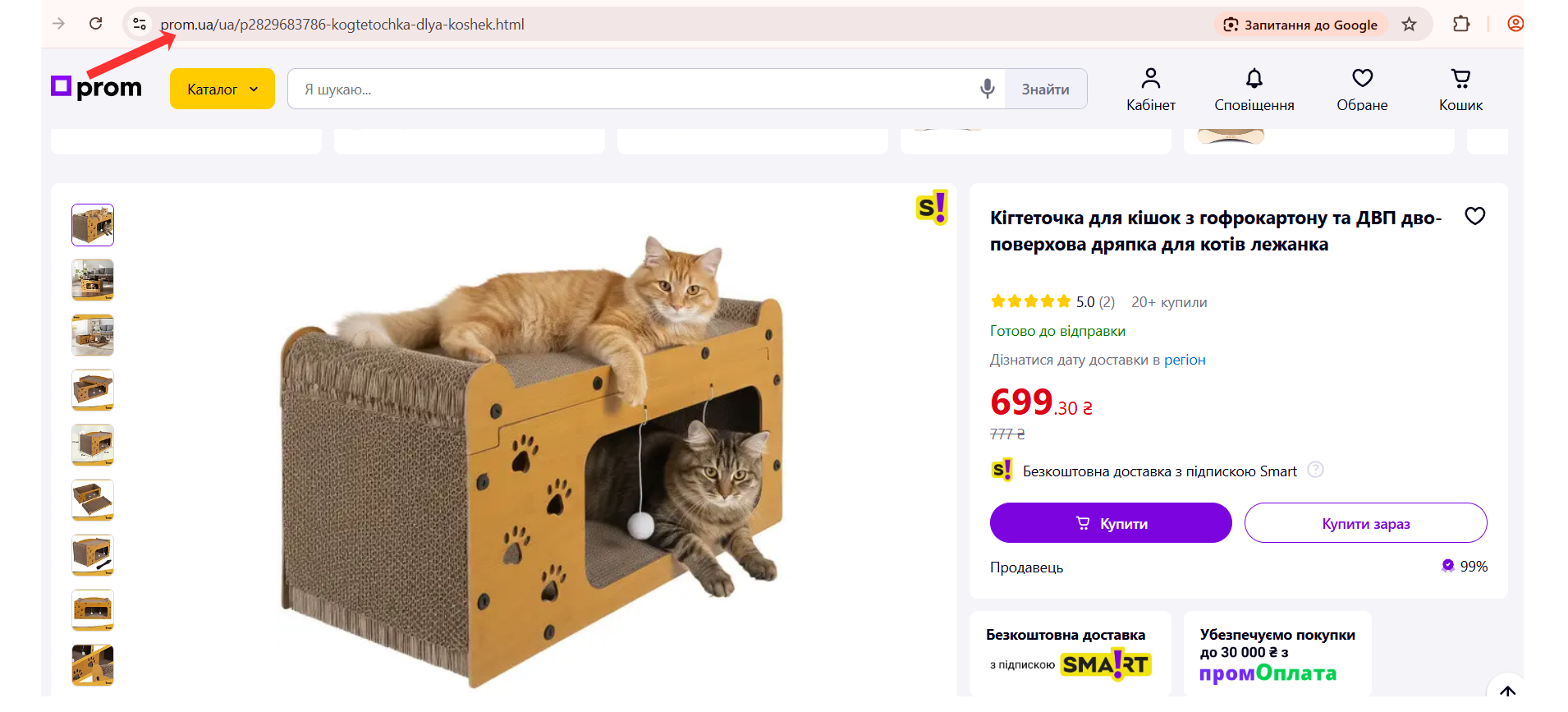The height and width of the screenshot is (712, 1568).
Task: Click the Купити зараз button
Action: coord(1365,523)
